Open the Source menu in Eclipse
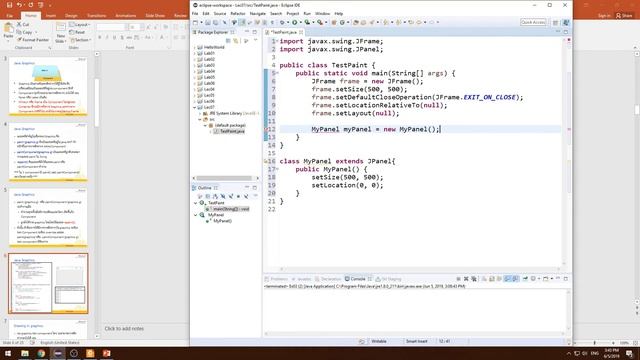 tap(220, 13)
